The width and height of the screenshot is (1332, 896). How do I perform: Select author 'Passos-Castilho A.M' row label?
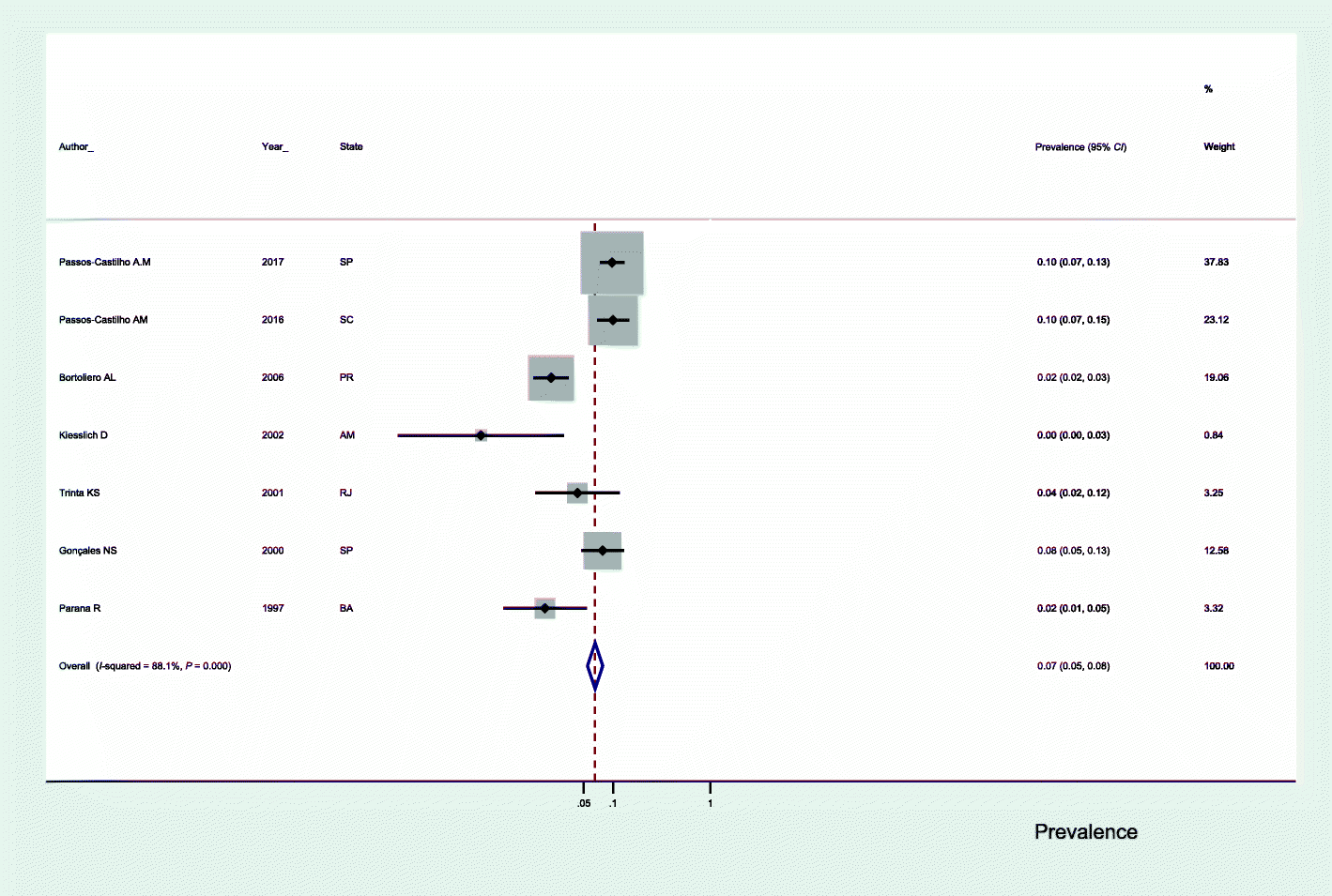coord(104,263)
